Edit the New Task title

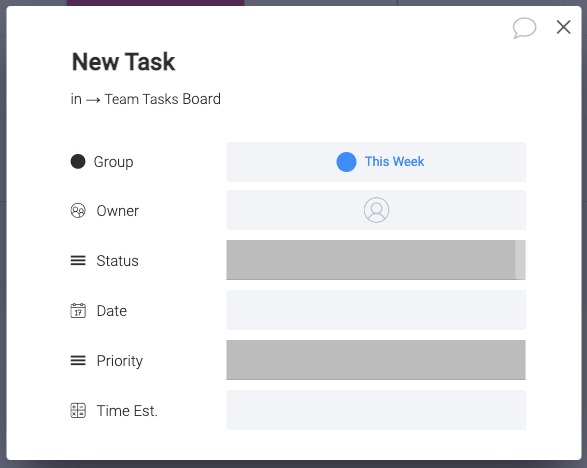point(124,62)
